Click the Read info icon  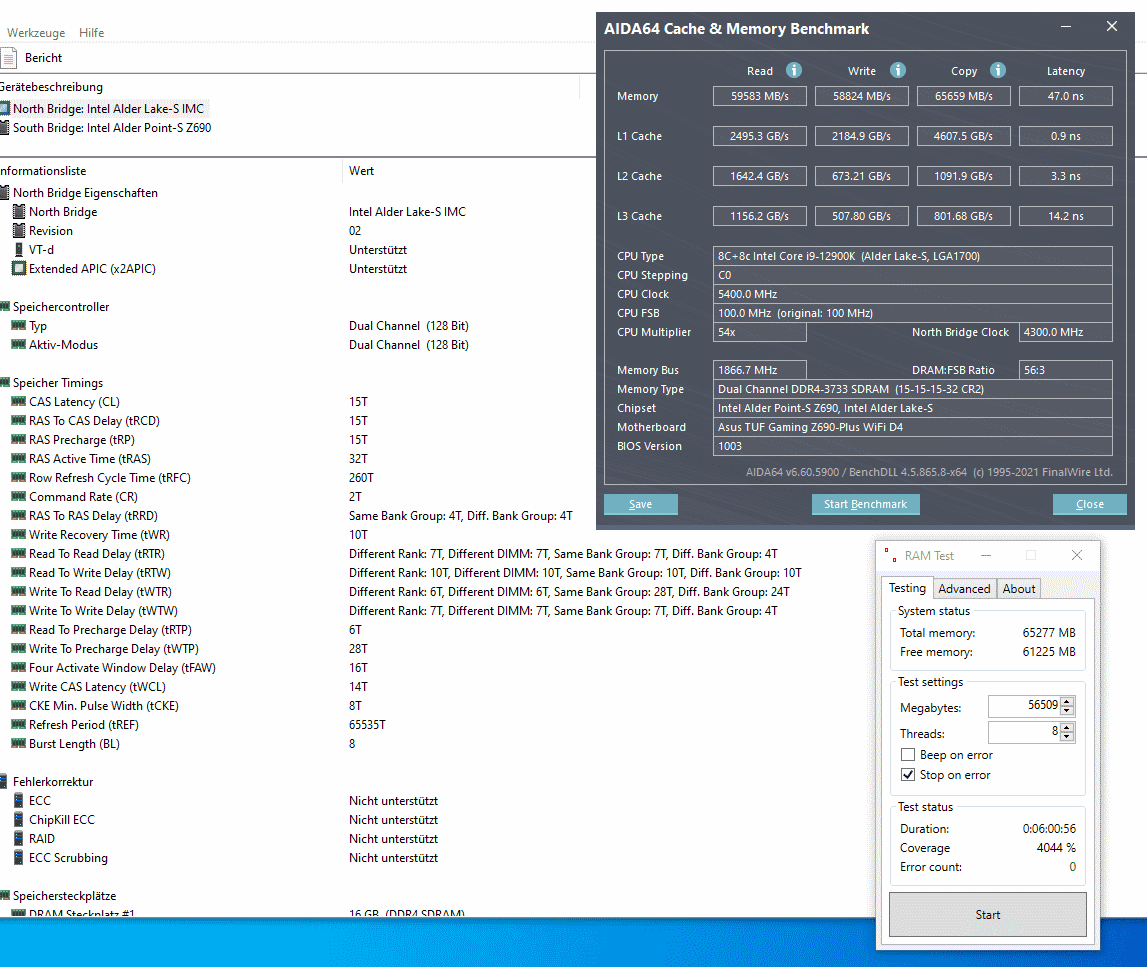[794, 70]
